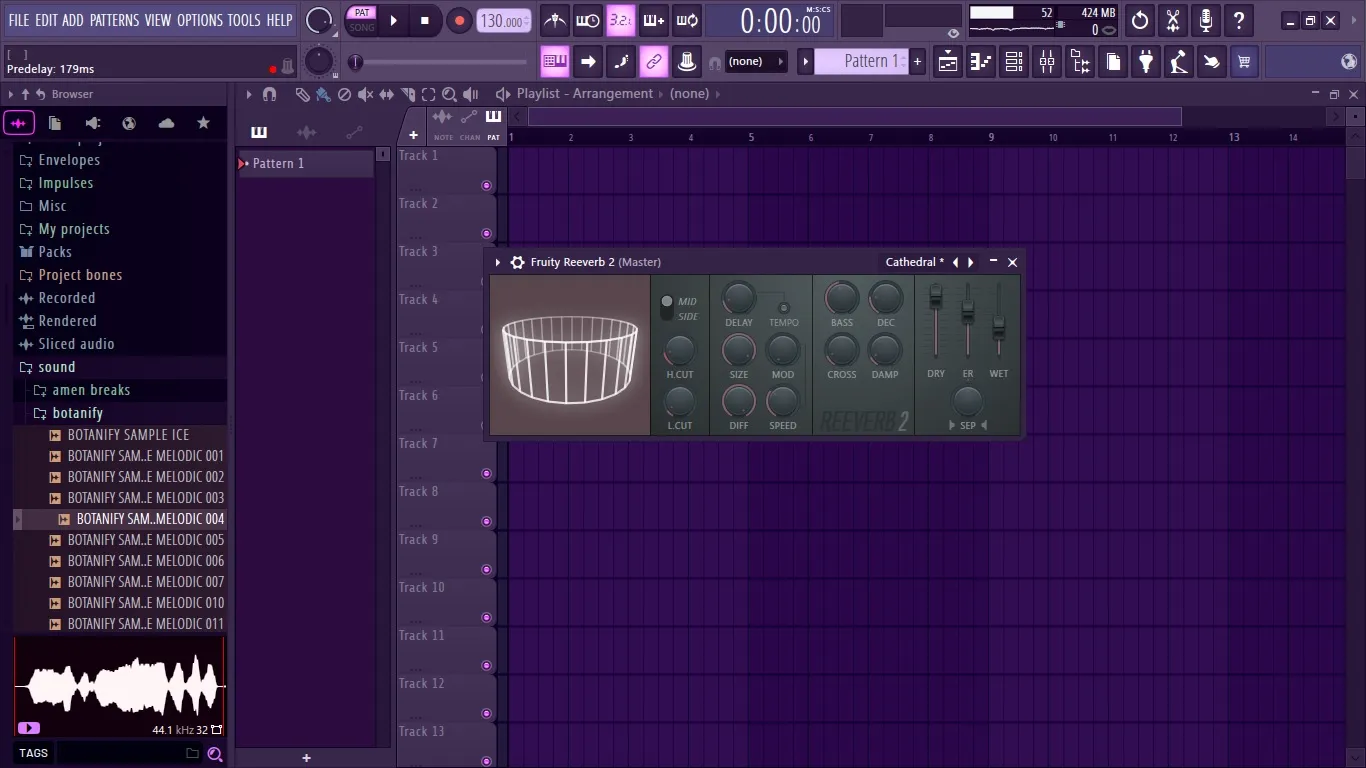This screenshot has width=1366, height=768.
Task: Toggle the recording countdown 3.2.1 icon
Action: pyautogui.click(x=621, y=20)
